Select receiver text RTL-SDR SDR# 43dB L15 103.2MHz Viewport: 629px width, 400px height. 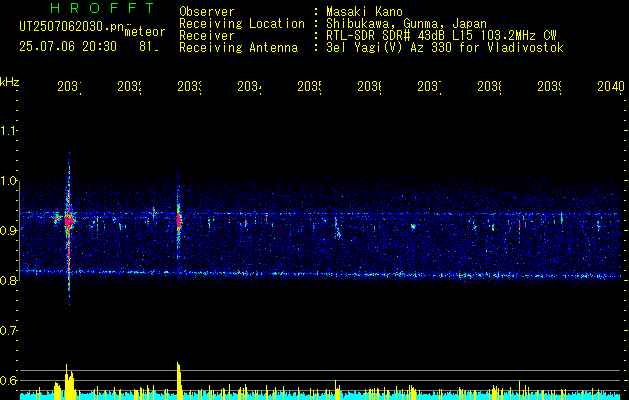coord(430,36)
